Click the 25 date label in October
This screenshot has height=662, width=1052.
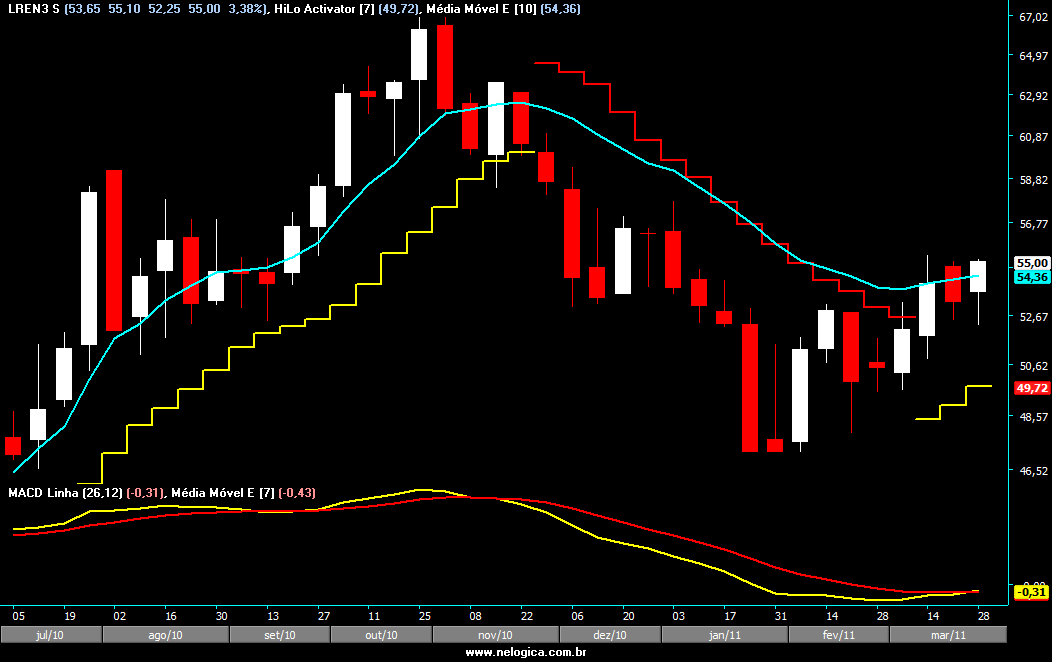[425, 616]
